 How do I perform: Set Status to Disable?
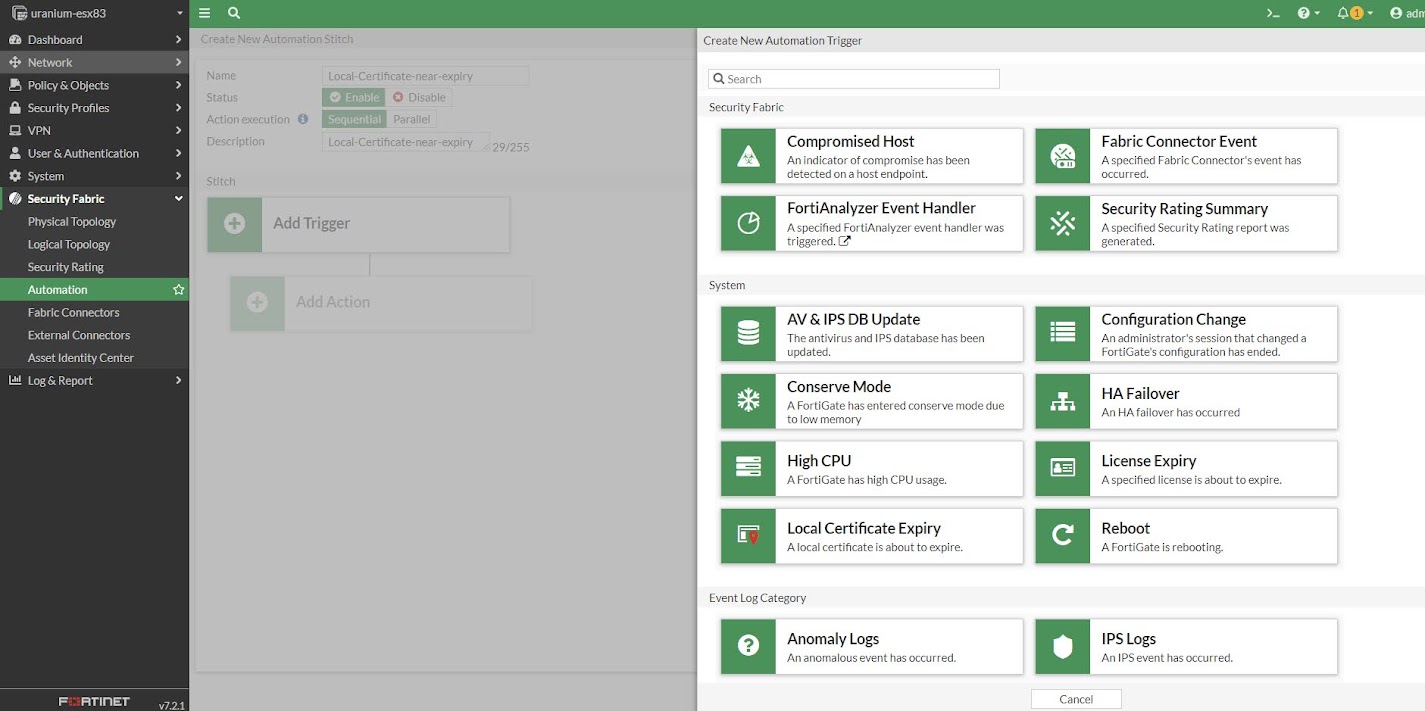(419, 97)
